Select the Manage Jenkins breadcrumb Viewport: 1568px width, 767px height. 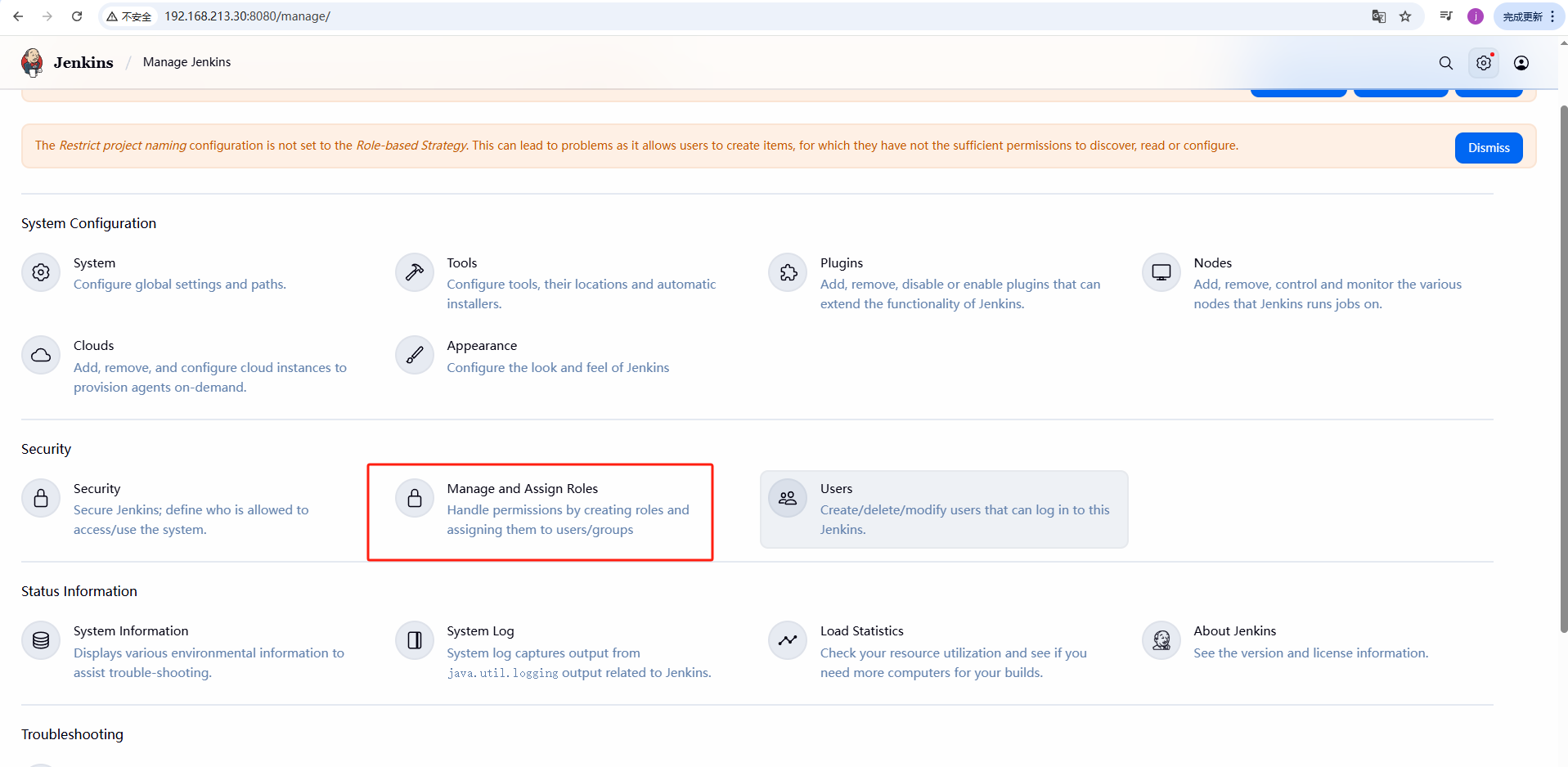(186, 62)
